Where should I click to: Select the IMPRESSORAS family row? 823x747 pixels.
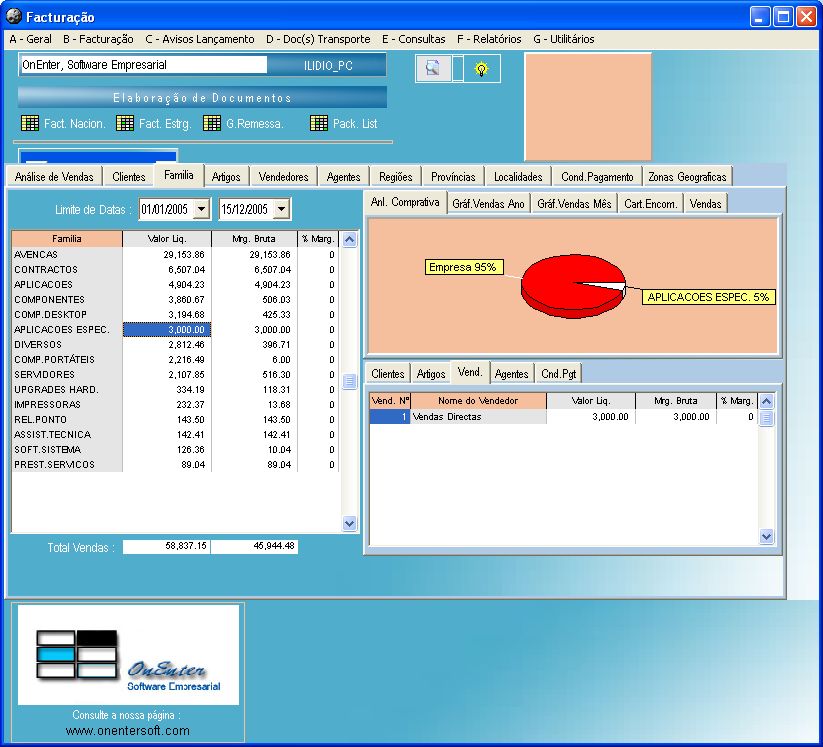point(174,405)
